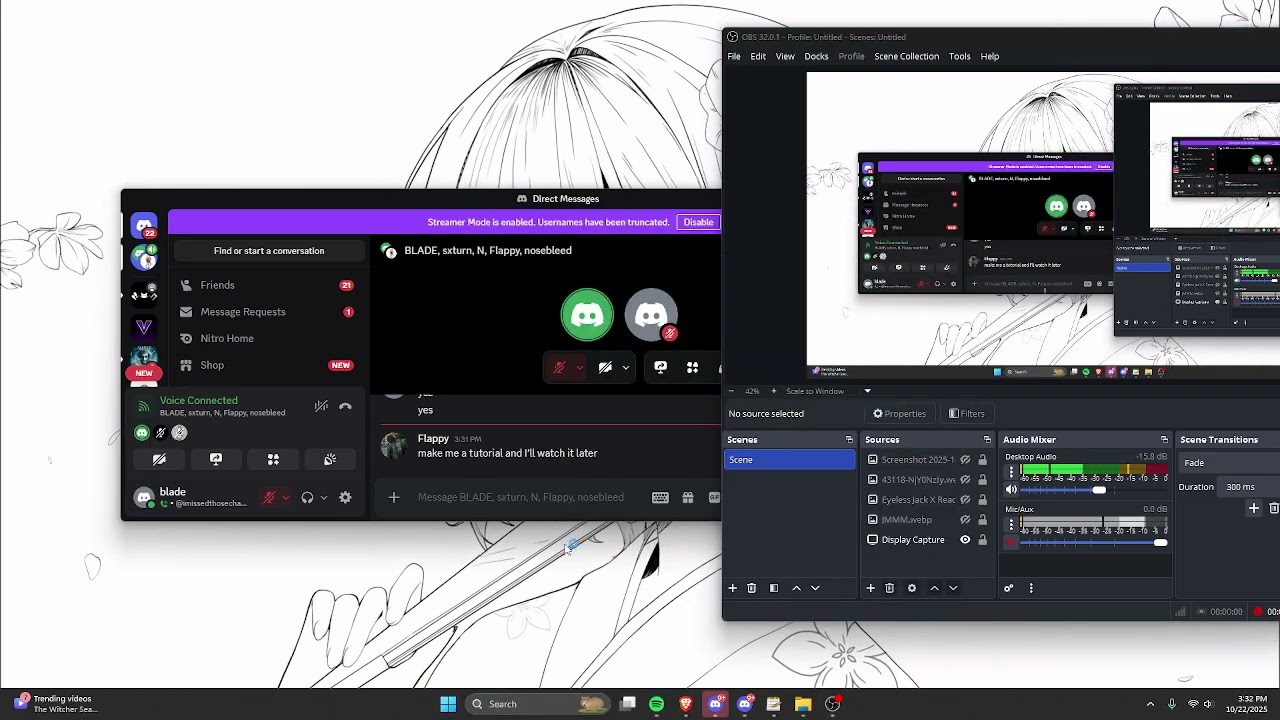Image resolution: width=1280 pixels, height=720 pixels.
Task: Open the Scene Collection menu
Action: coord(906,56)
